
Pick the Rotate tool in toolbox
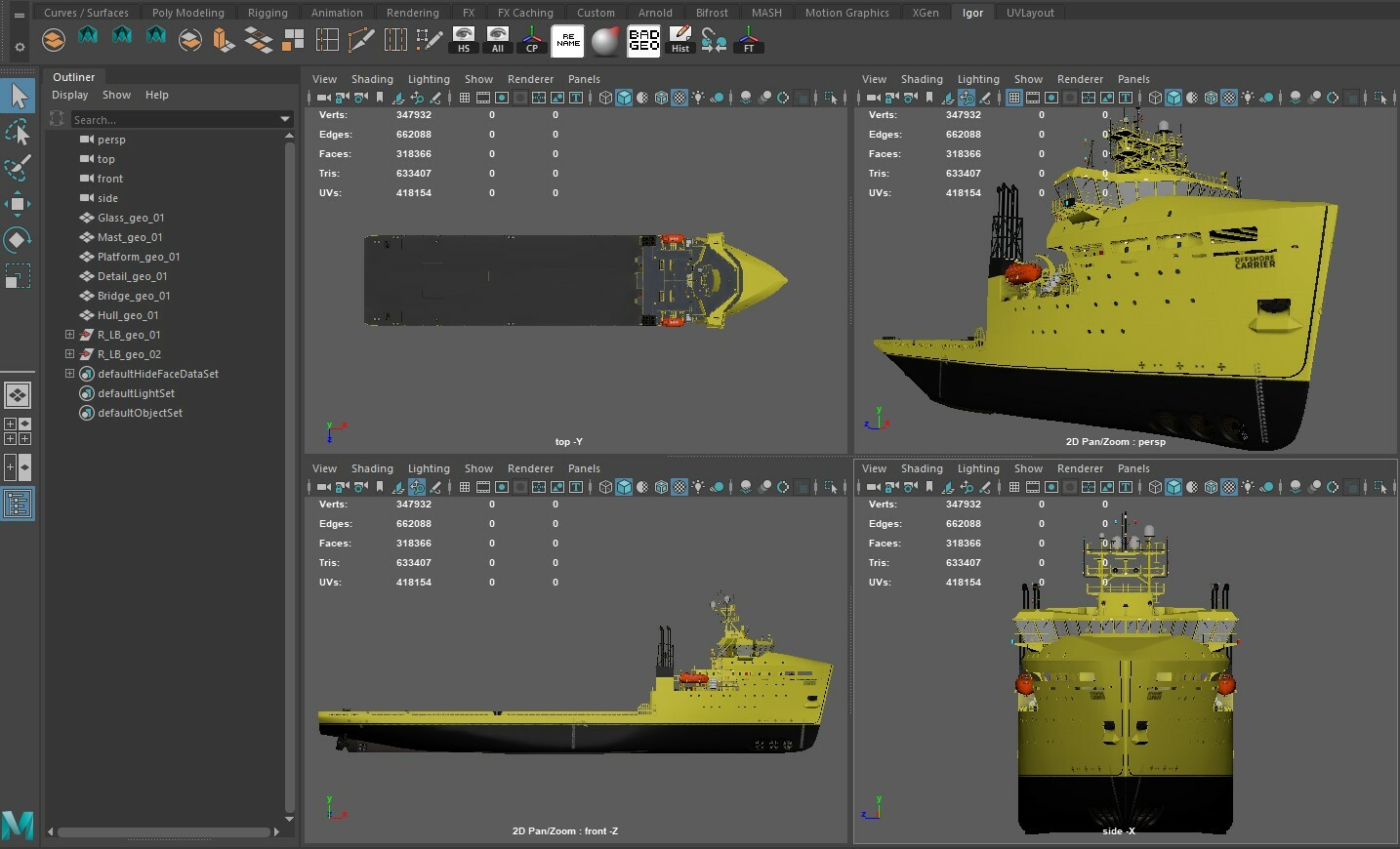click(18, 240)
